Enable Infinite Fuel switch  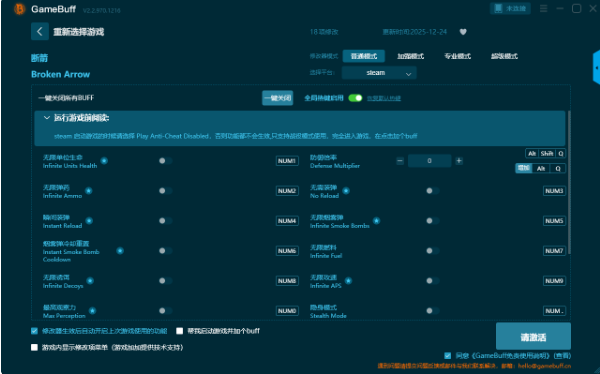432,251
